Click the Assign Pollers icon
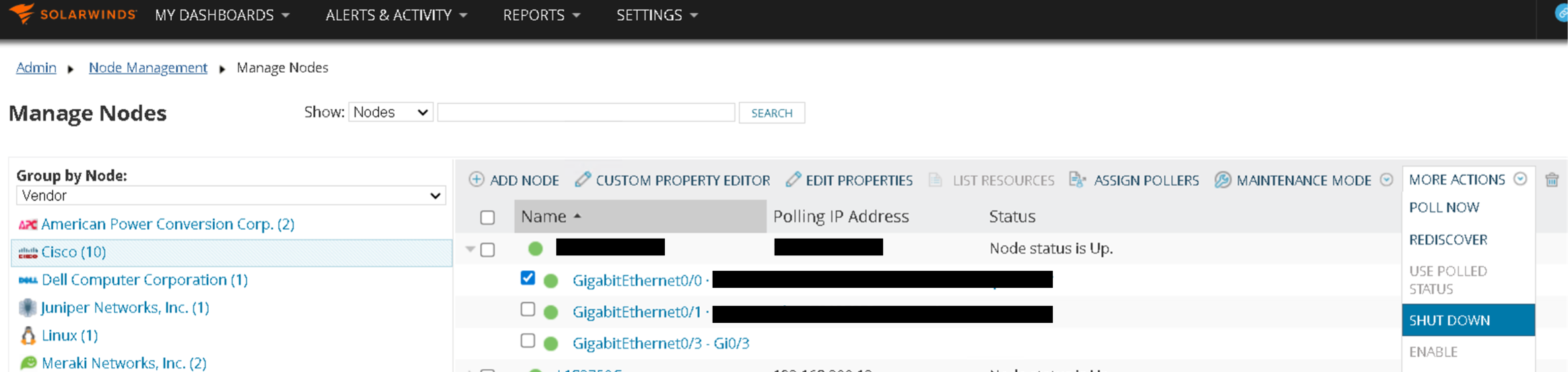 point(1078,179)
